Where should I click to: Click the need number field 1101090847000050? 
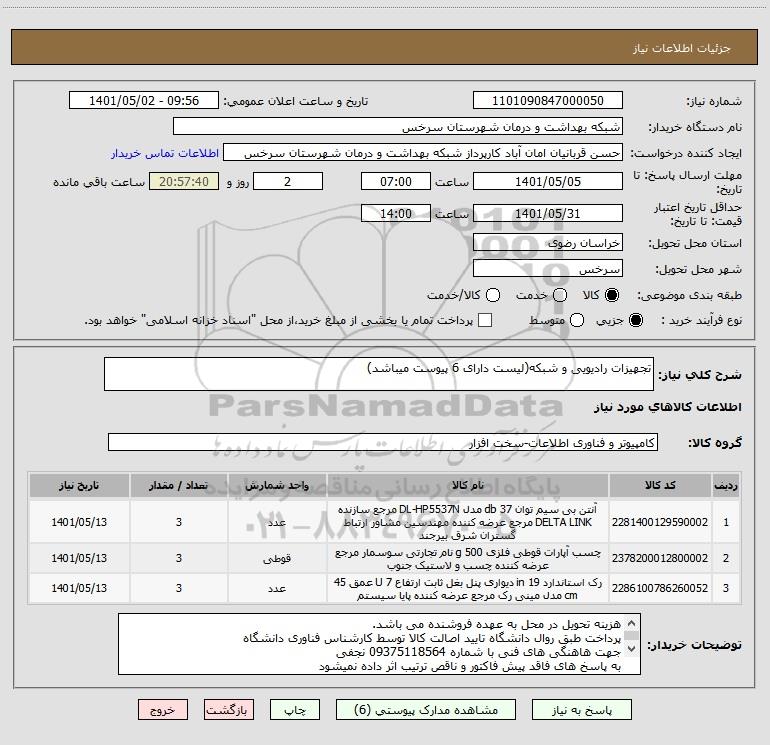click(x=548, y=101)
